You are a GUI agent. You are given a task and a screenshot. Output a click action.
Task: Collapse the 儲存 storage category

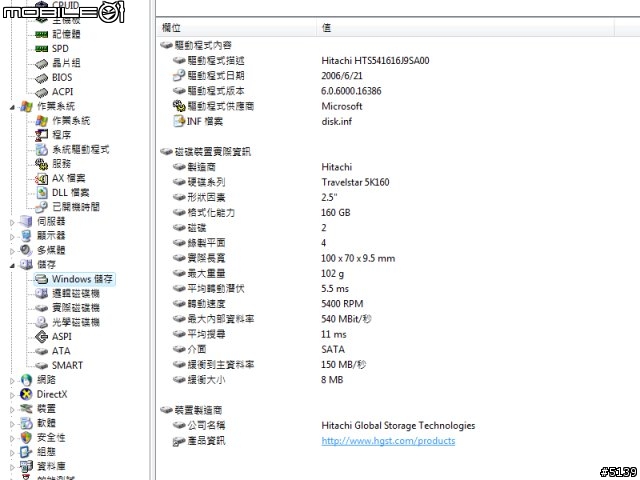coord(12,266)
